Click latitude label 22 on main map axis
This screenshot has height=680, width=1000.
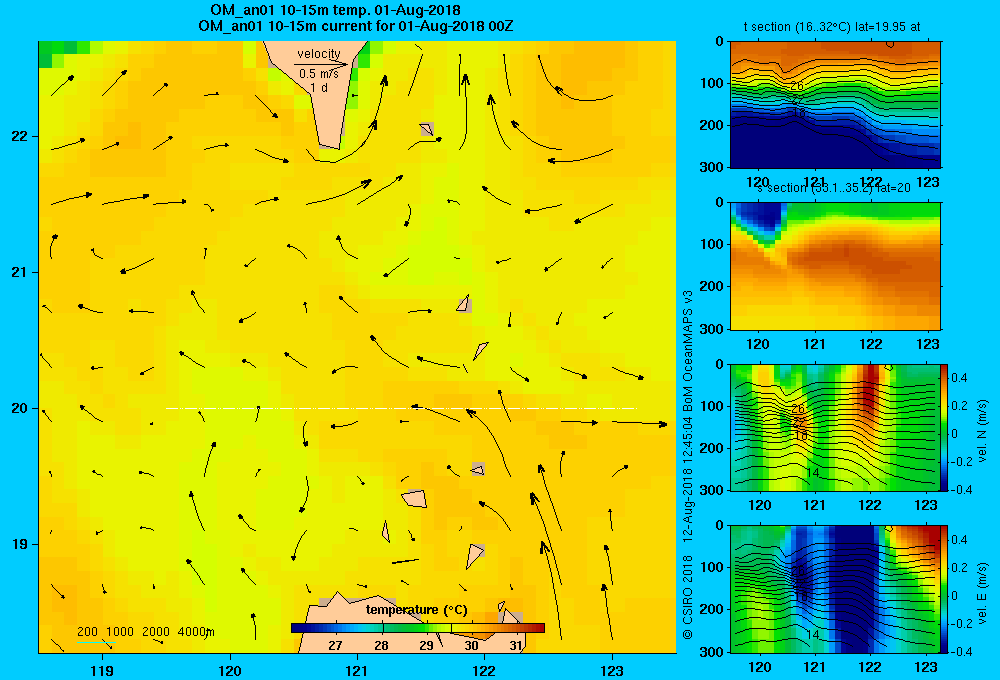tap(20, 136)
